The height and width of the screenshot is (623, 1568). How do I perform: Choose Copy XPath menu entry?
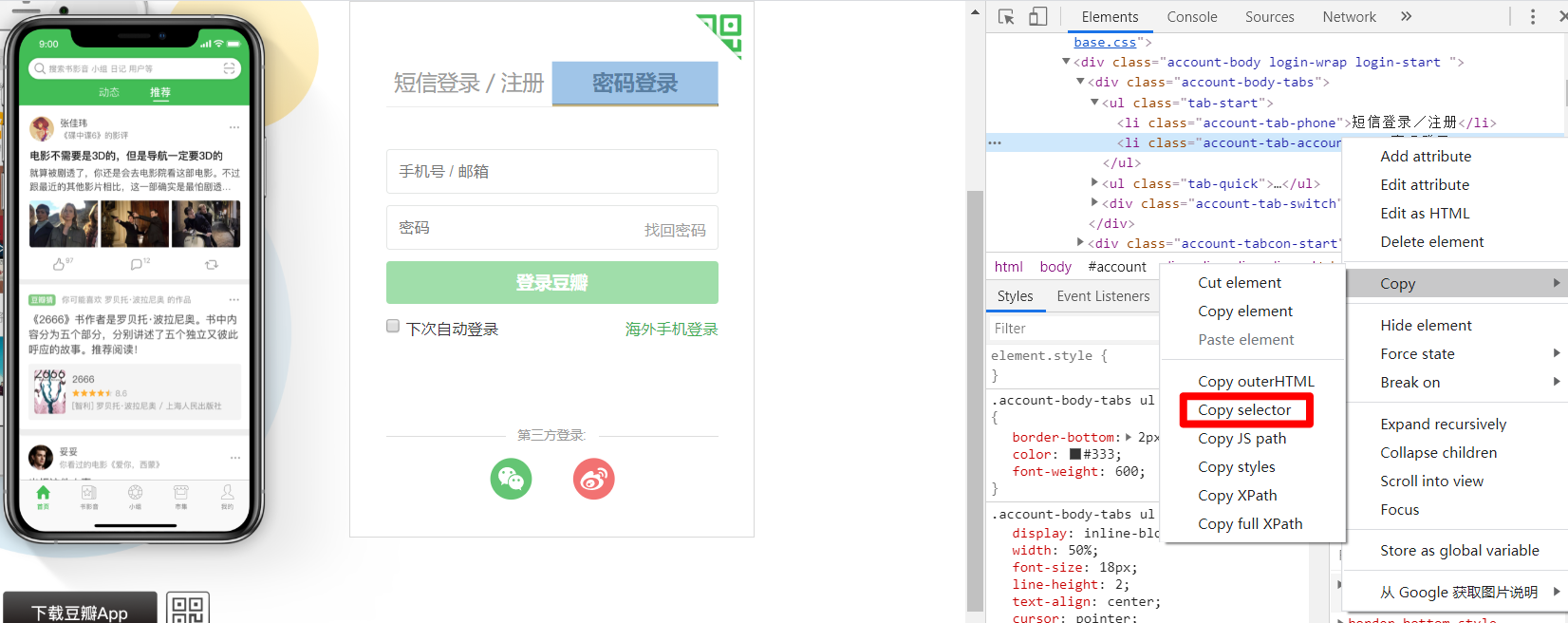click(x=1237, y=496)
